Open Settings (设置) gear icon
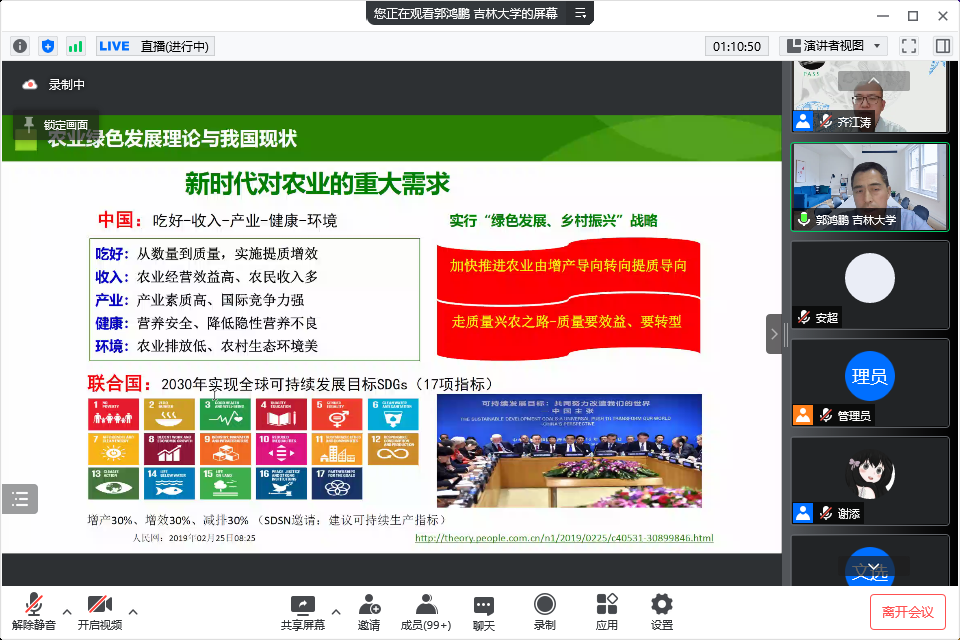Viewport: 960px width, 640px height. 662,611
